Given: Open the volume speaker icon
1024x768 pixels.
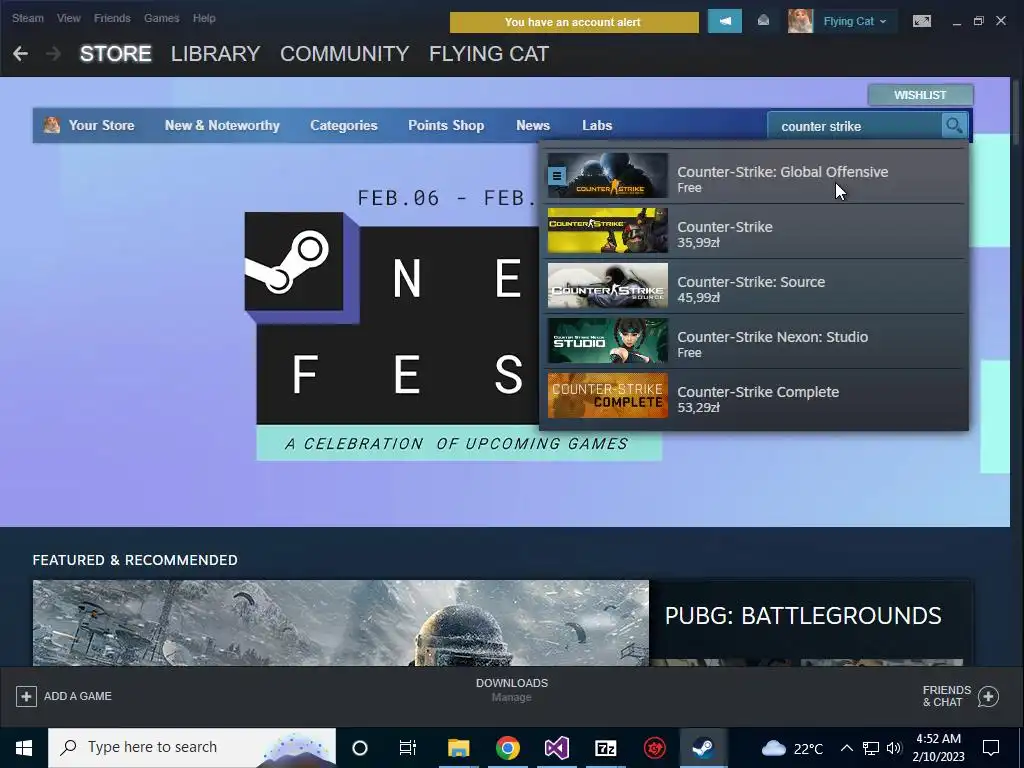Looking at the screenshot, I should tap(894, 748).
